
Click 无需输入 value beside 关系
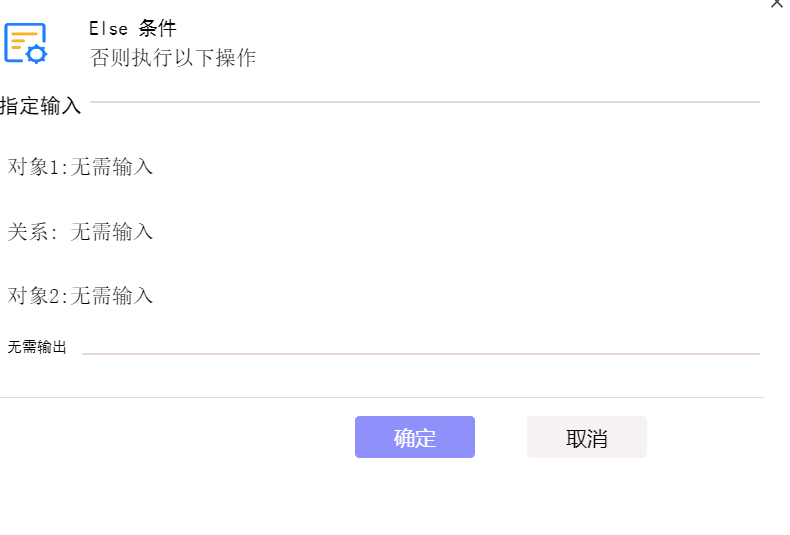click(111, 232)
